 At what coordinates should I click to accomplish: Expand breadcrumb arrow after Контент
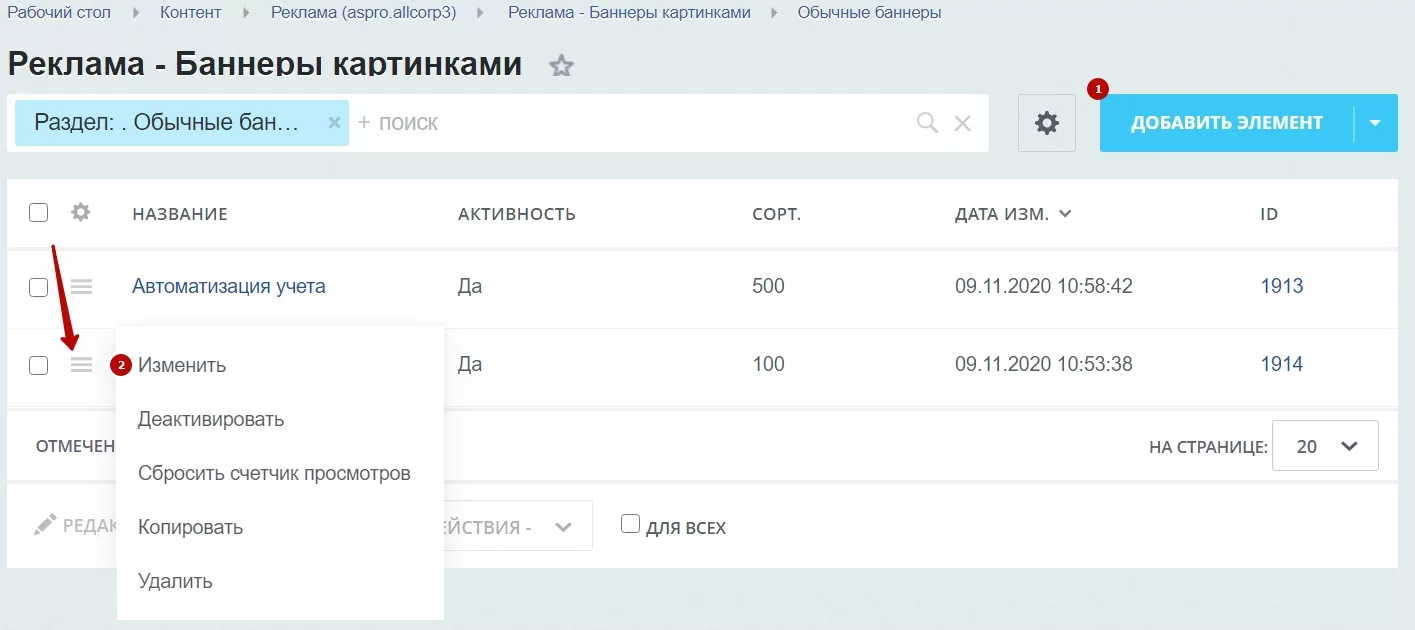tap(246, 14)
